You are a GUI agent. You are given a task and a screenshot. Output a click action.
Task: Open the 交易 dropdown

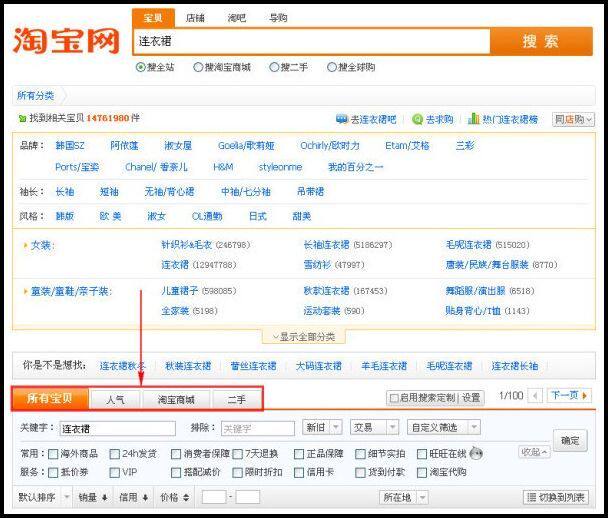(x=374, y=427)
